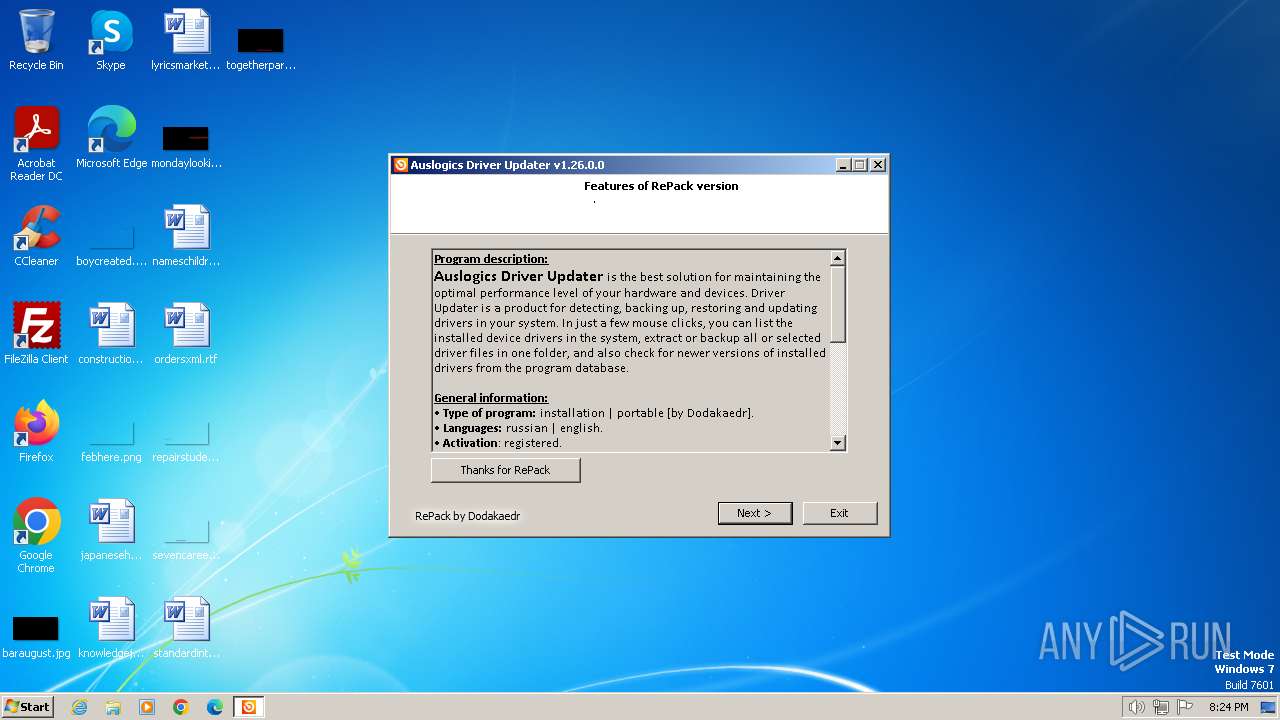Viewport: 1280px width, 720px height.
Task: Open the nameschildr Word document
Action: pos(186,236)
